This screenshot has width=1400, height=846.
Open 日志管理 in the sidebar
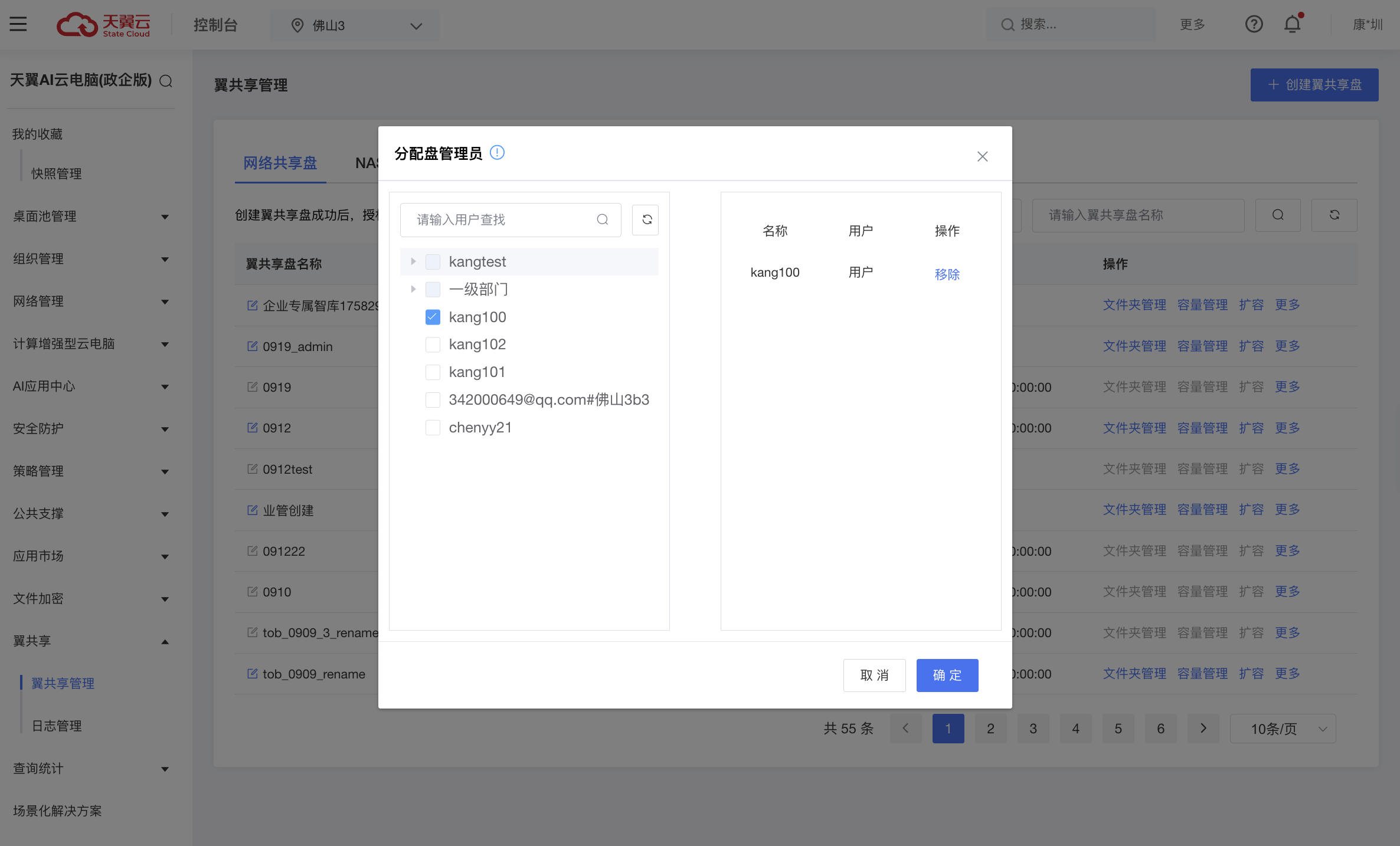click(57, 726)
